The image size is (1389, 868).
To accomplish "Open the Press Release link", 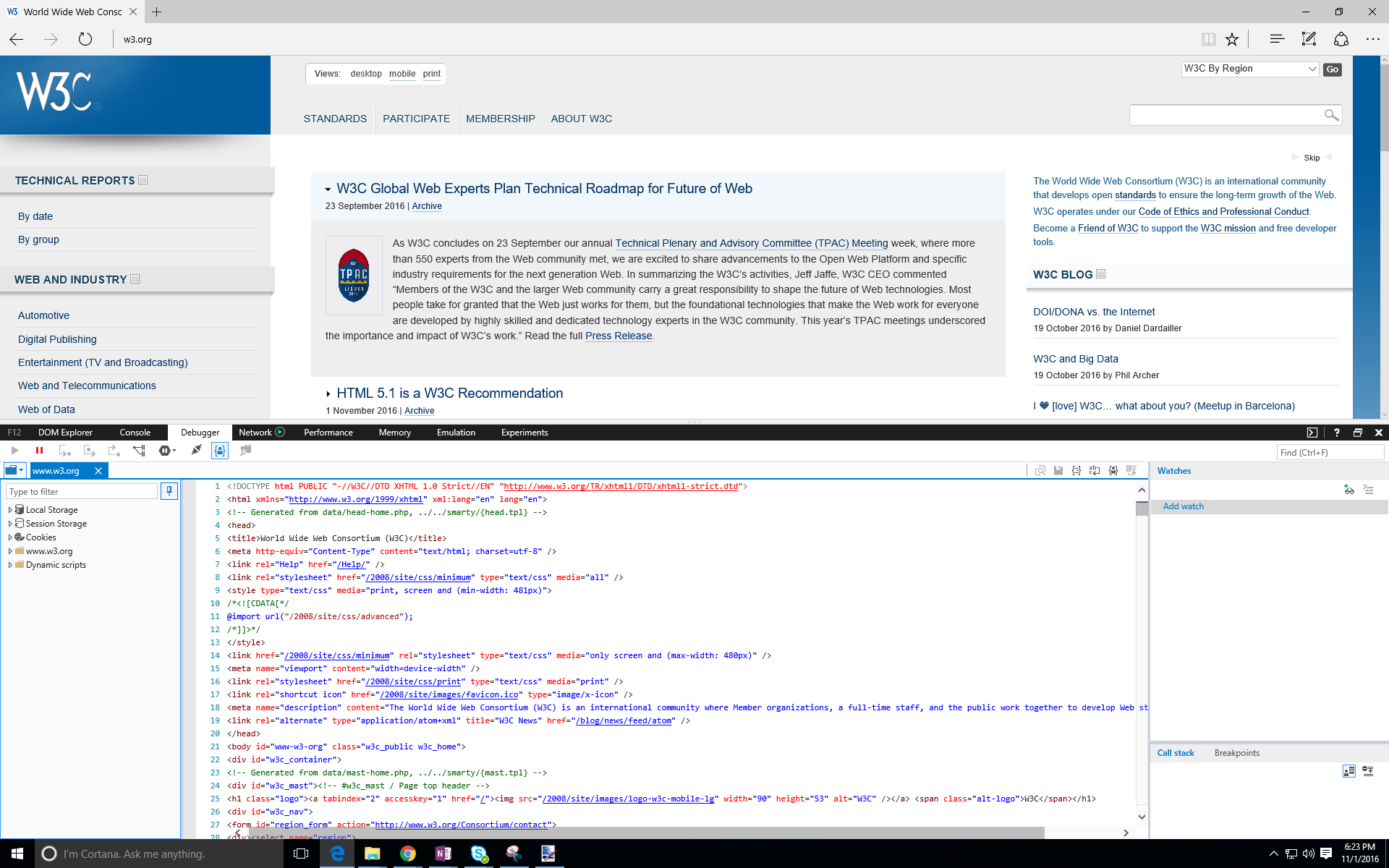I will [619, 336].
